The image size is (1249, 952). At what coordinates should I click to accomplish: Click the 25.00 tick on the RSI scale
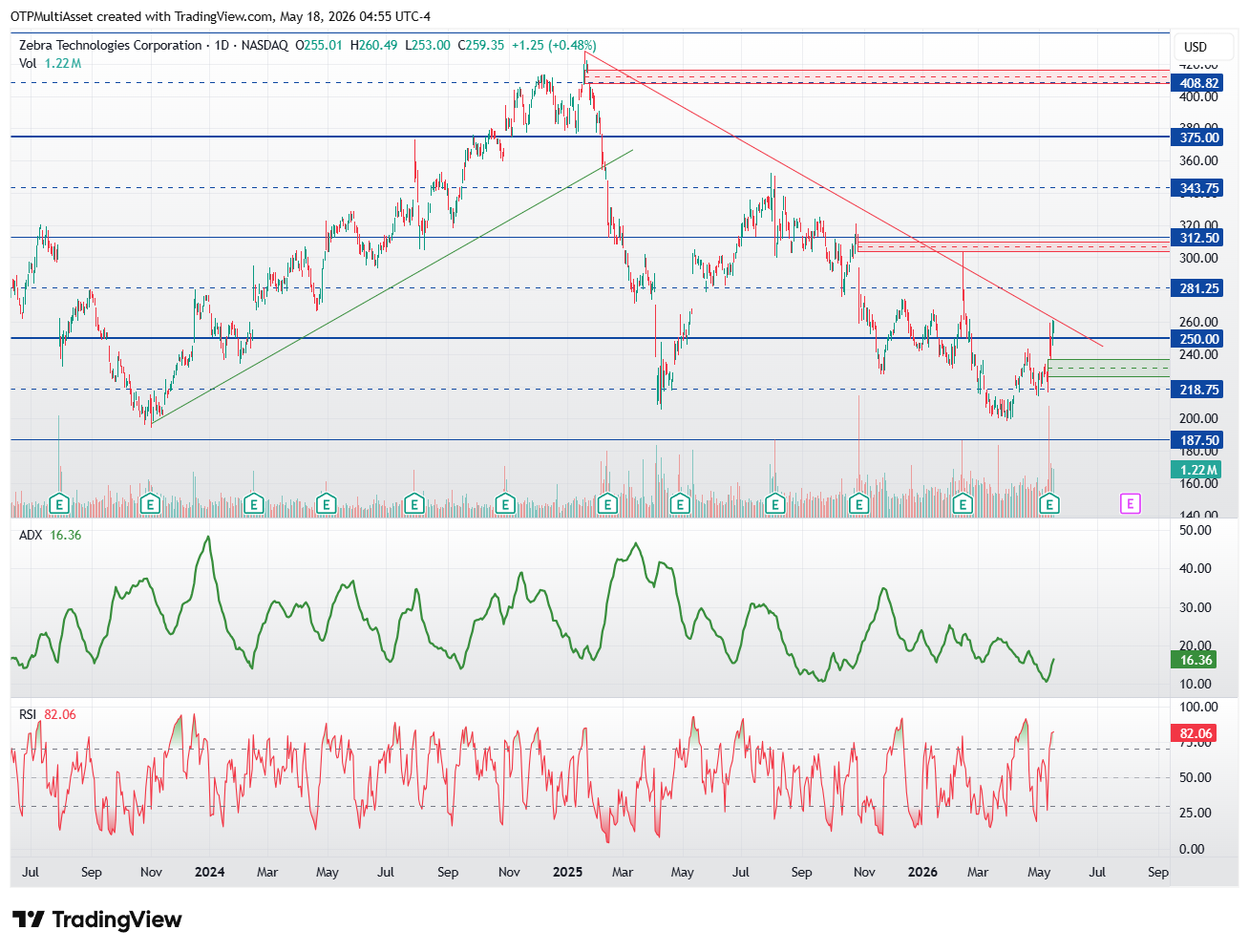[1196, 813]
